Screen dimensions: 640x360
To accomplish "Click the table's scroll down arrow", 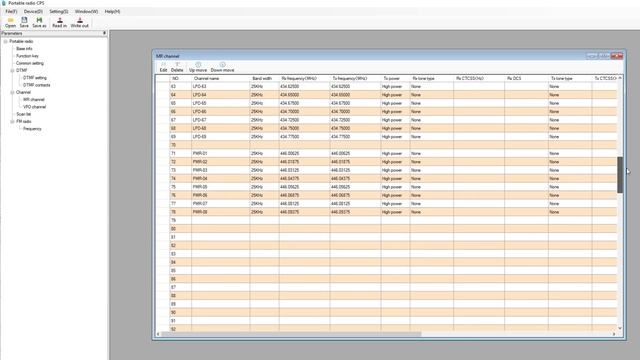I will click(620, 328).
